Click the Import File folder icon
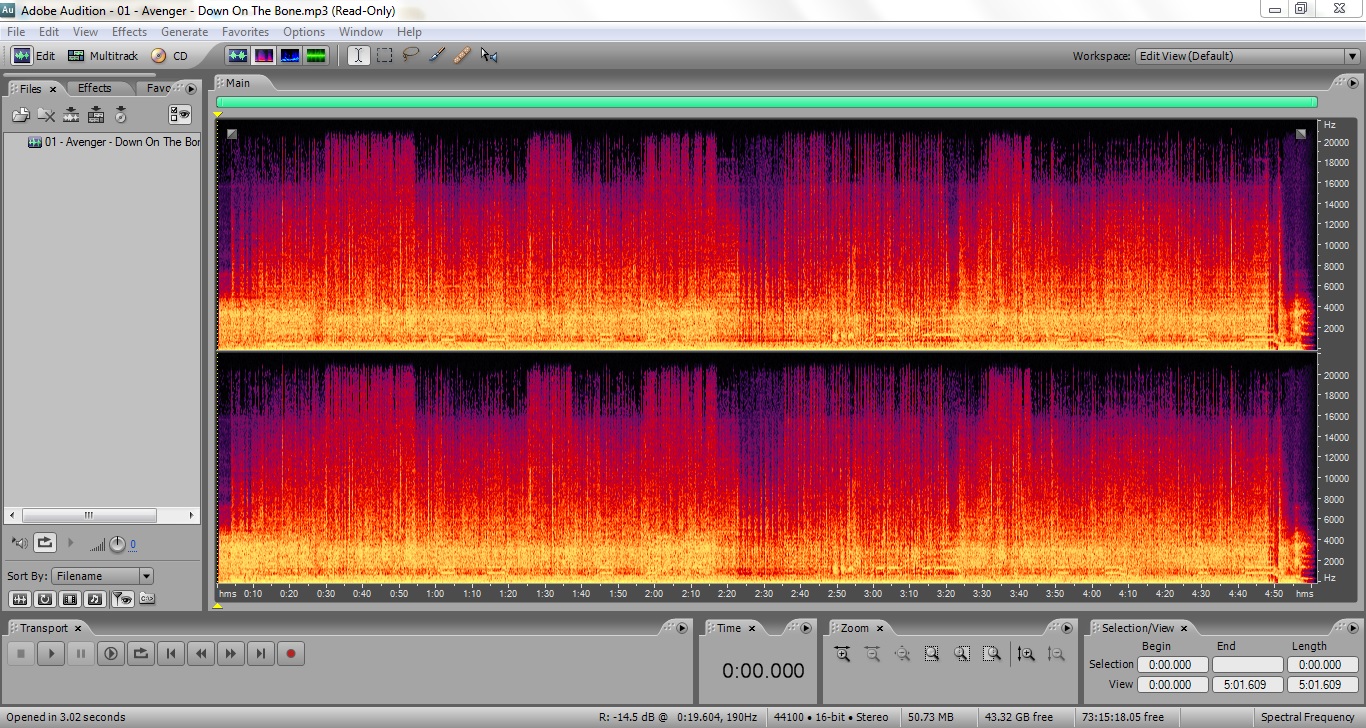1366x728 pixels. point(20,115)
